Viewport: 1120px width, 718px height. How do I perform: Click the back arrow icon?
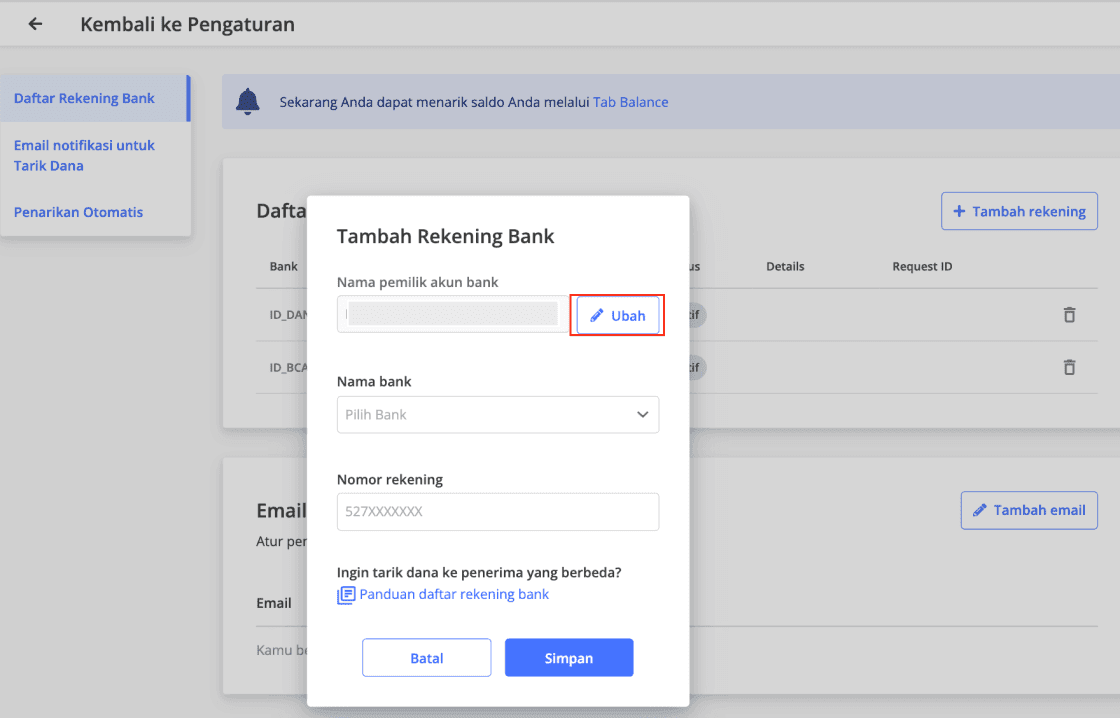pos(36,24)
